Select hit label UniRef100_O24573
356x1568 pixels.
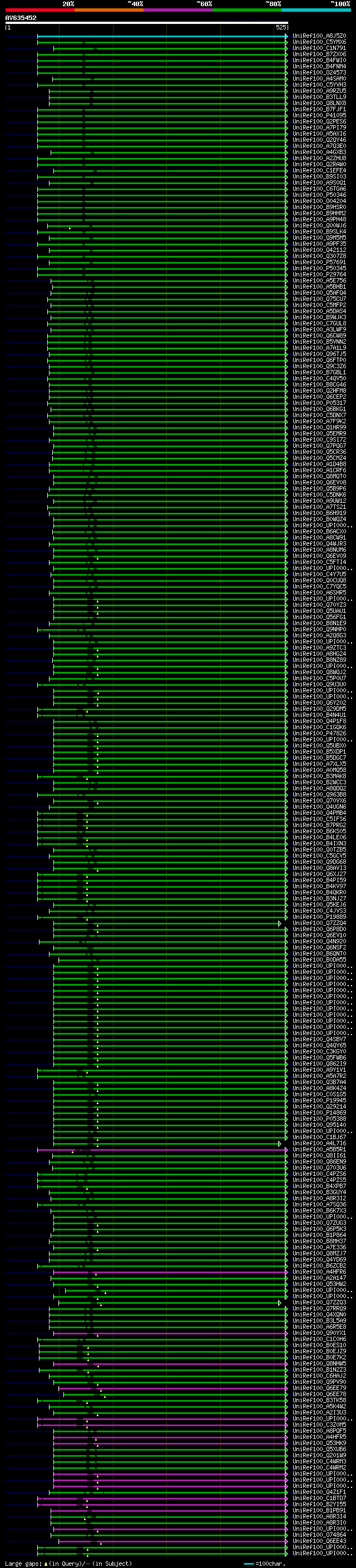(319, 72)
